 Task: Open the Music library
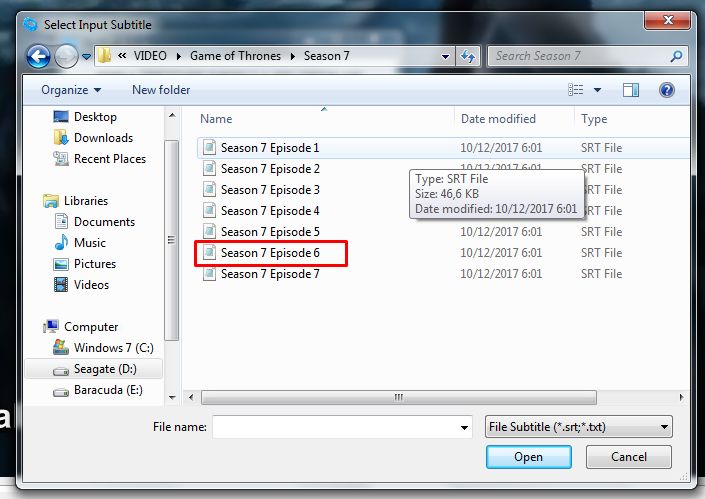click(x=80, y=243)
